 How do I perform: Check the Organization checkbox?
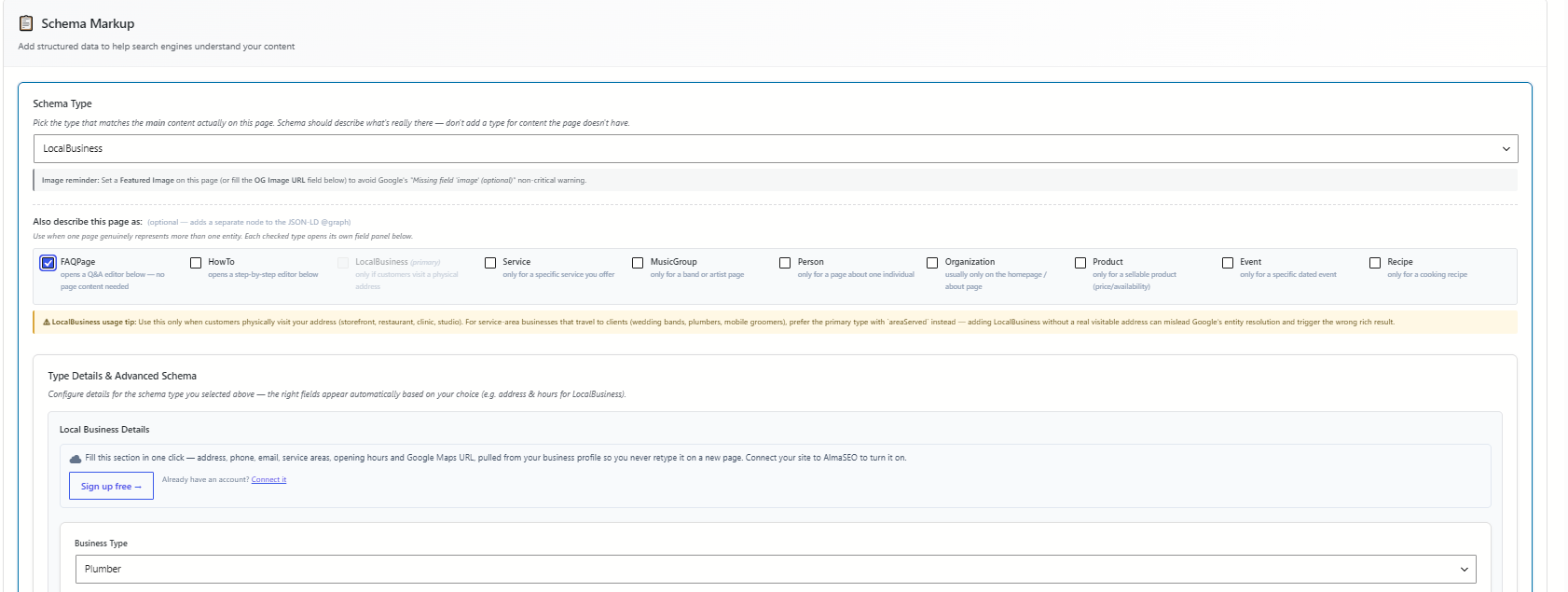click(933, 263)
